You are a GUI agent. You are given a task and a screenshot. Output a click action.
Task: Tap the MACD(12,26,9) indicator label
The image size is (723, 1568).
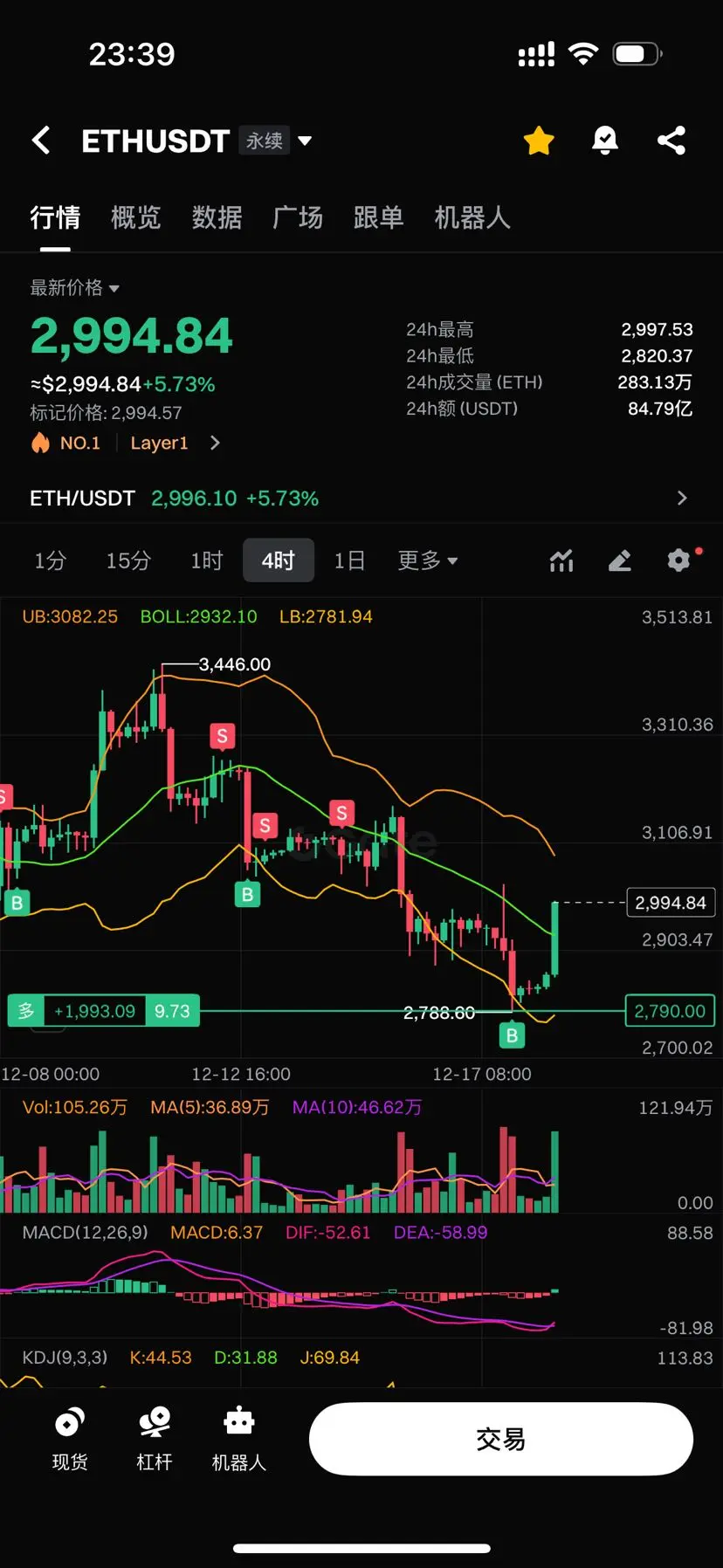click(86, 1232)
